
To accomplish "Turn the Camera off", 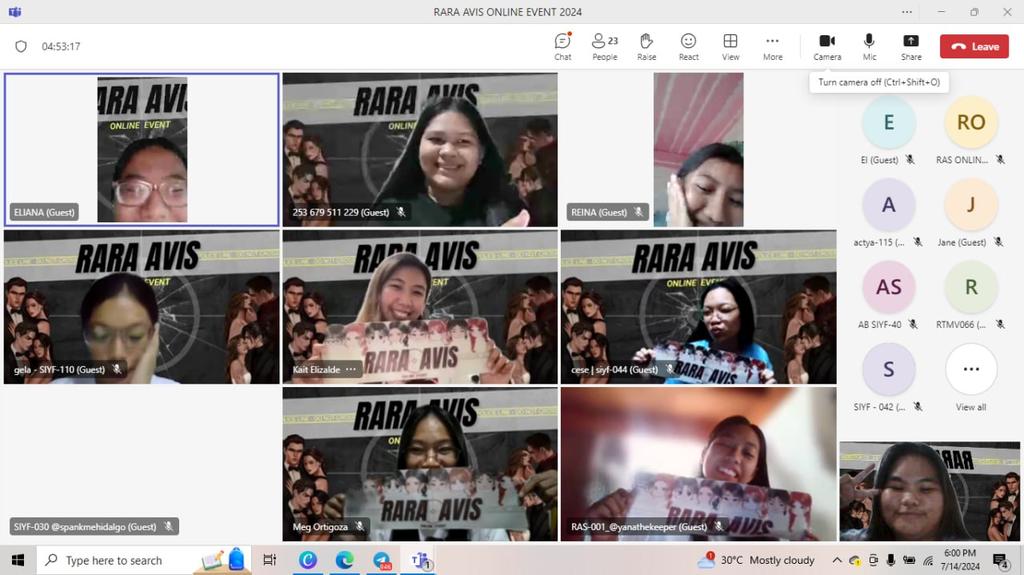I will (x=827, y=46).
